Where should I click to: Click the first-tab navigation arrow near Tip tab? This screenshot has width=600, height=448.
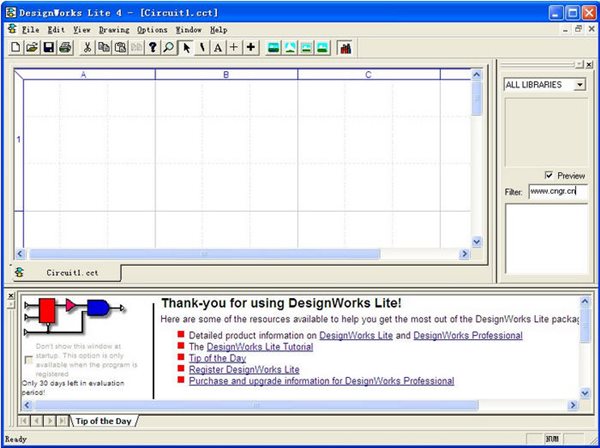(24, 421)
